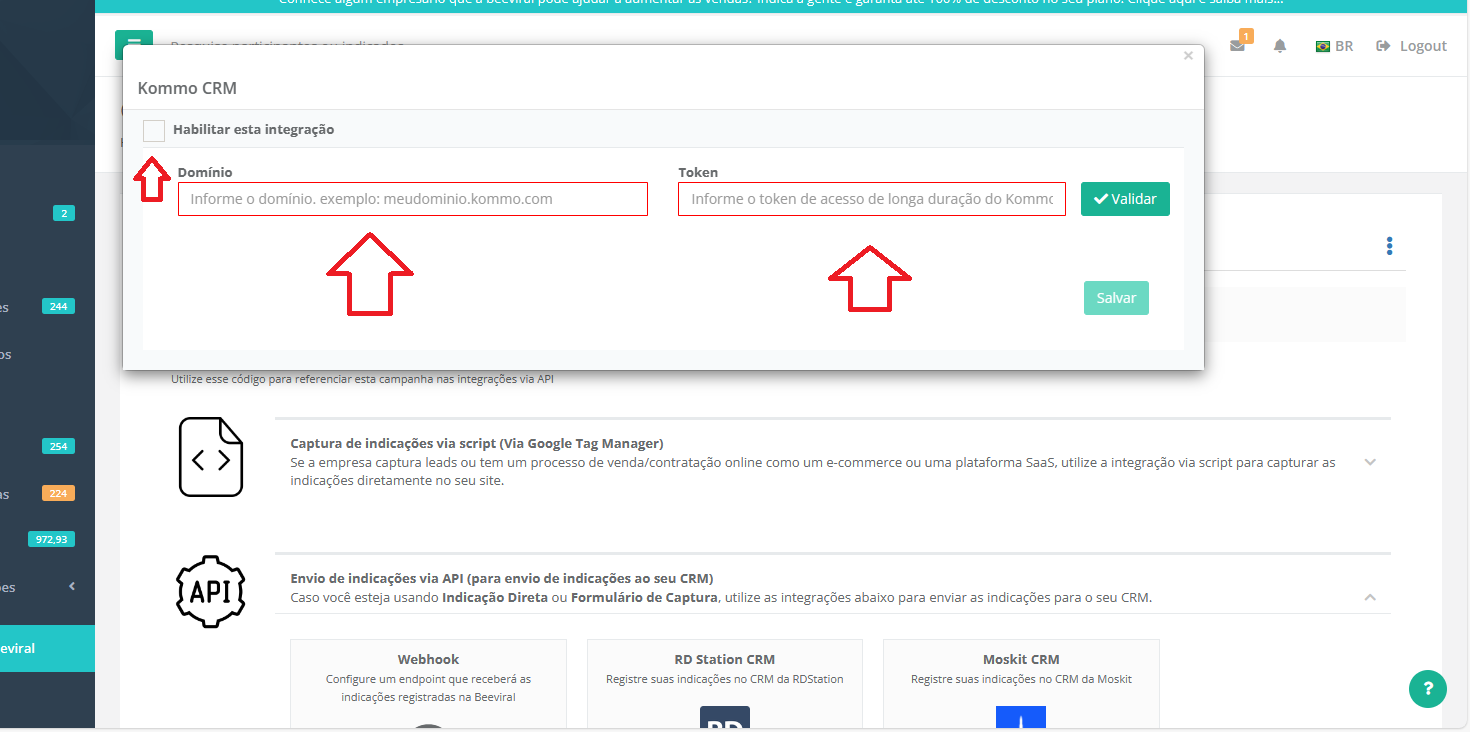Open the notifications bell icon
This screenshot has width=1470, height=732.
coord(1280,46)
